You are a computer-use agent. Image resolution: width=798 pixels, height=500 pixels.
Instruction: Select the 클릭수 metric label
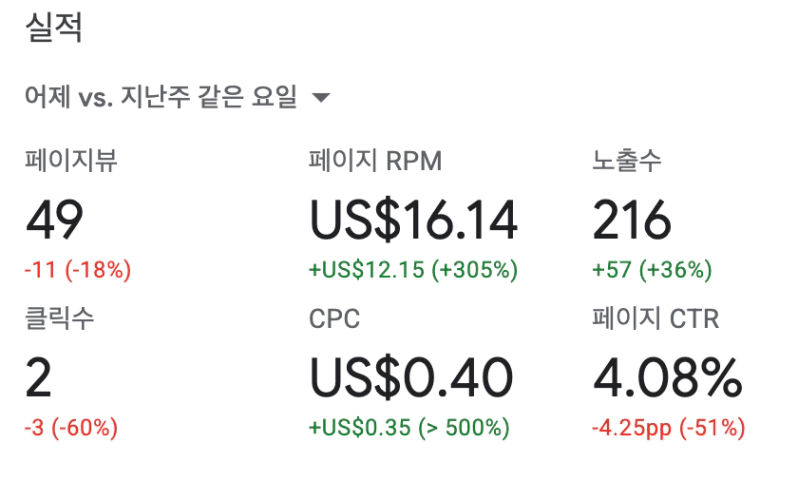pos(60,320)
